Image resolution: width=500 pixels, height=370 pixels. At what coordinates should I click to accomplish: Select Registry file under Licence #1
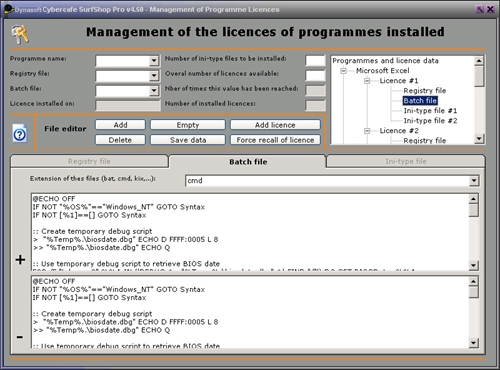coord(424,91)
